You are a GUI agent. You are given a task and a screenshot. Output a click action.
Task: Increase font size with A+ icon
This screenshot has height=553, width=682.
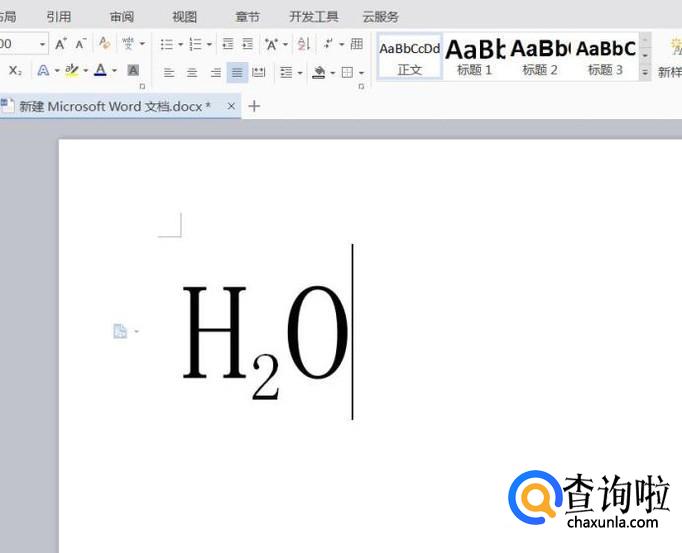coord(60,44)
